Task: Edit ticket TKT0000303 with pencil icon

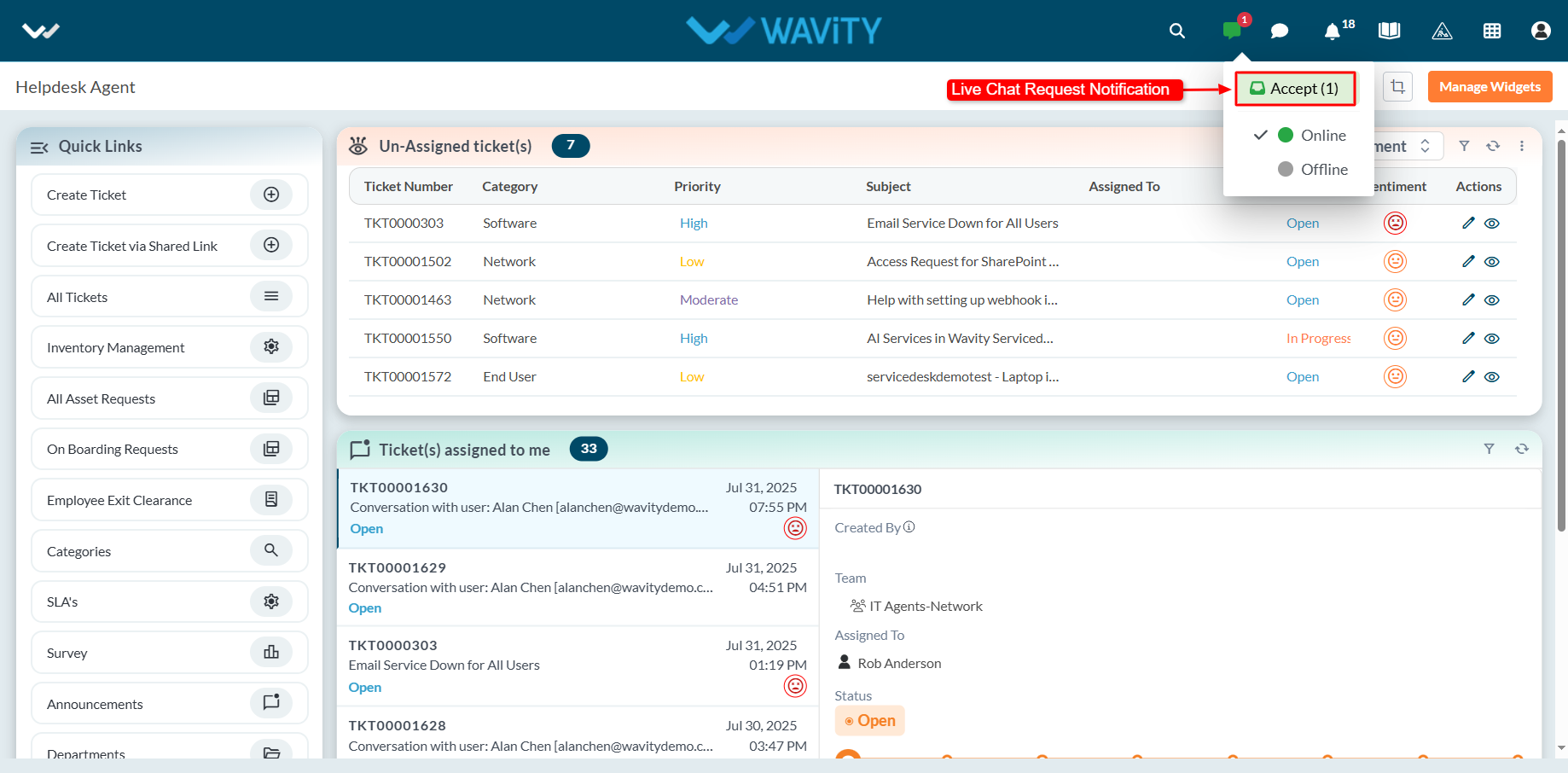Action: (1468, 223)
